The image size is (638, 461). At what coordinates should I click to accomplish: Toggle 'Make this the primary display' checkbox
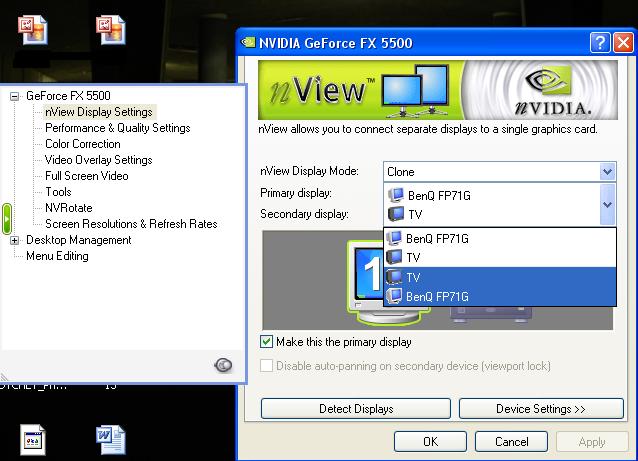coord(267,342)
